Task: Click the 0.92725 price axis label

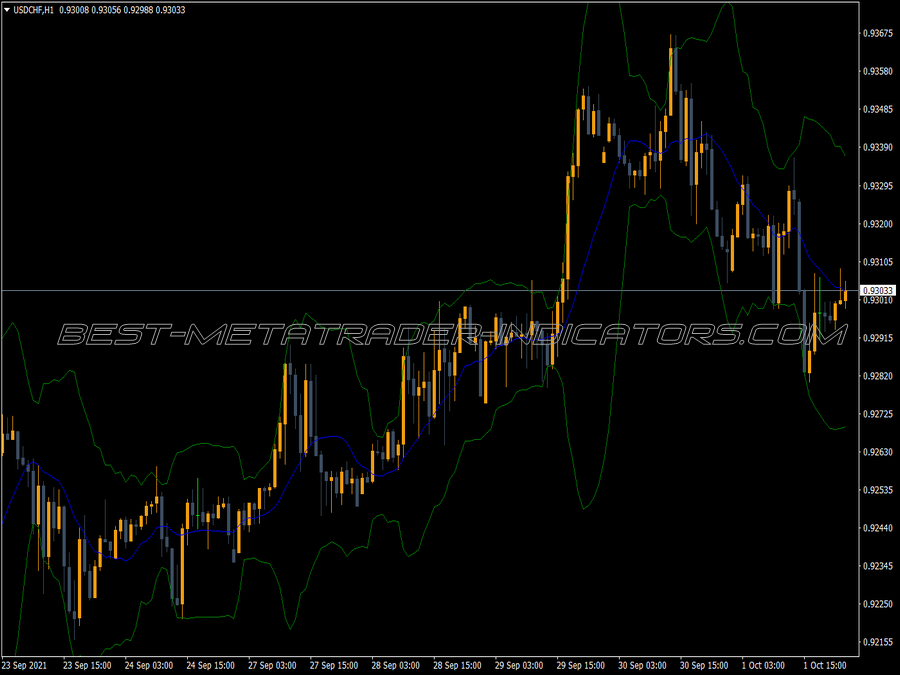Action: (x=878, y=414)
